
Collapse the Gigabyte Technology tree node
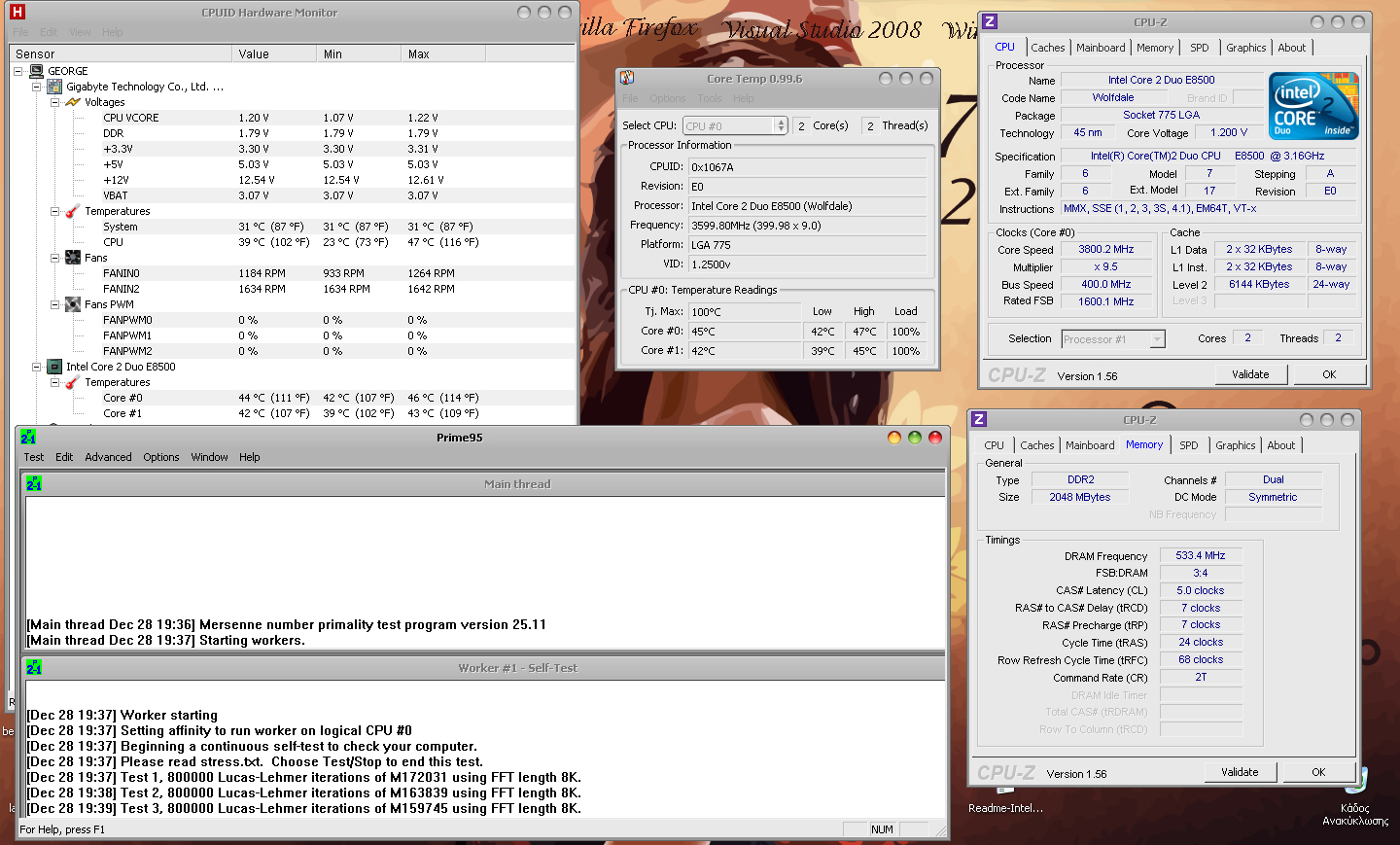pos(36,87)
